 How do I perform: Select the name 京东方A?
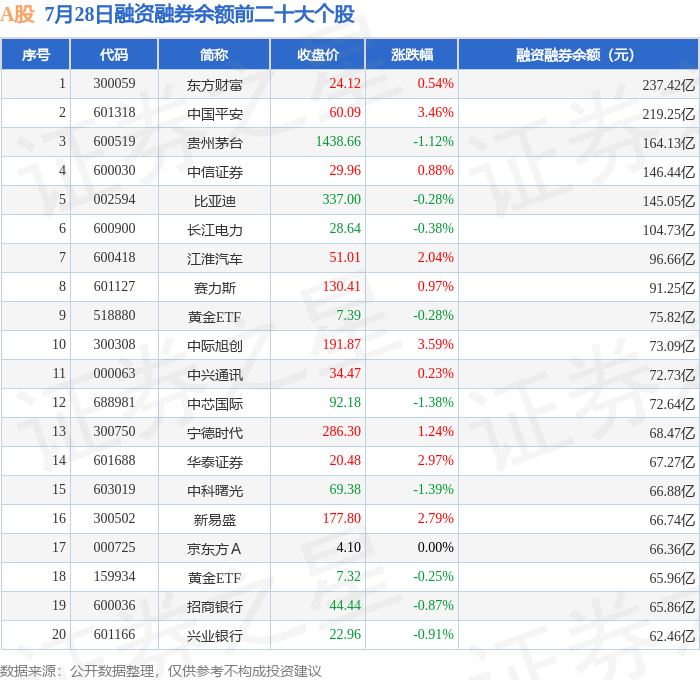214,549
